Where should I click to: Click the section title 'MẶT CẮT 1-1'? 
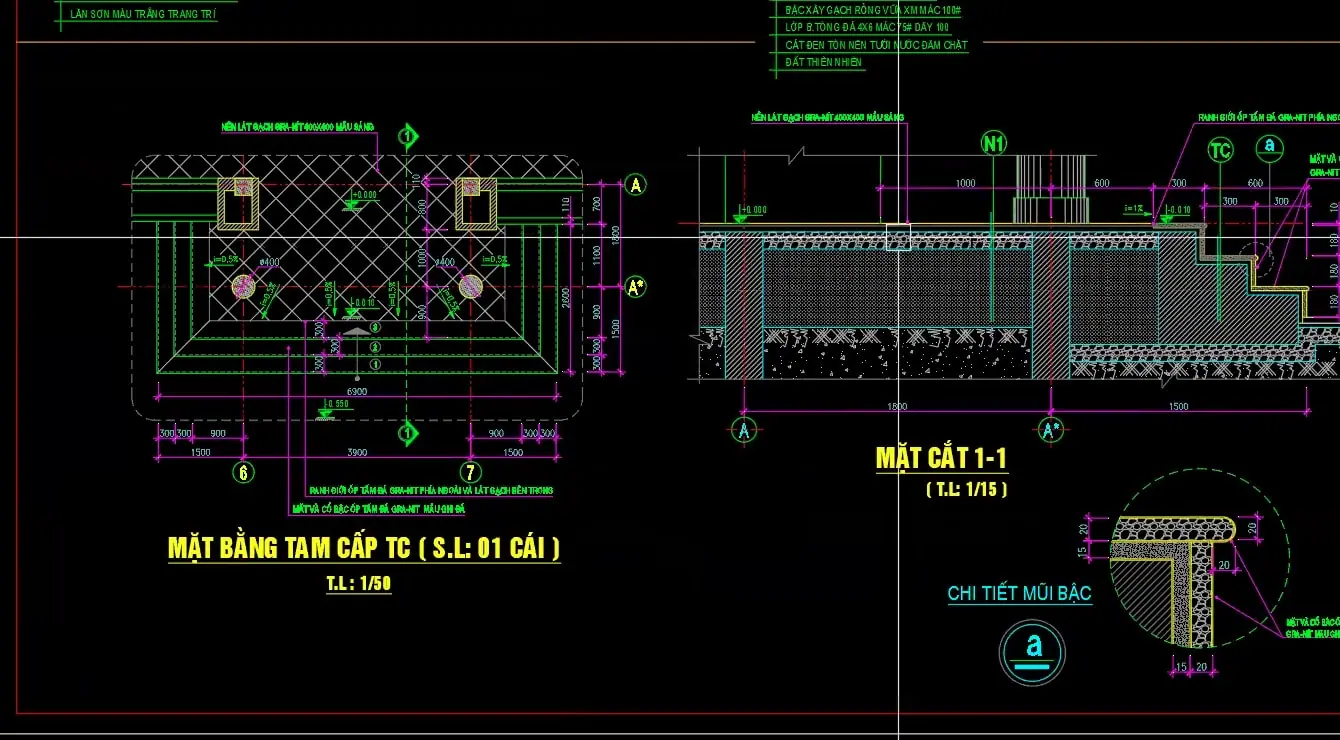(941, 459)
